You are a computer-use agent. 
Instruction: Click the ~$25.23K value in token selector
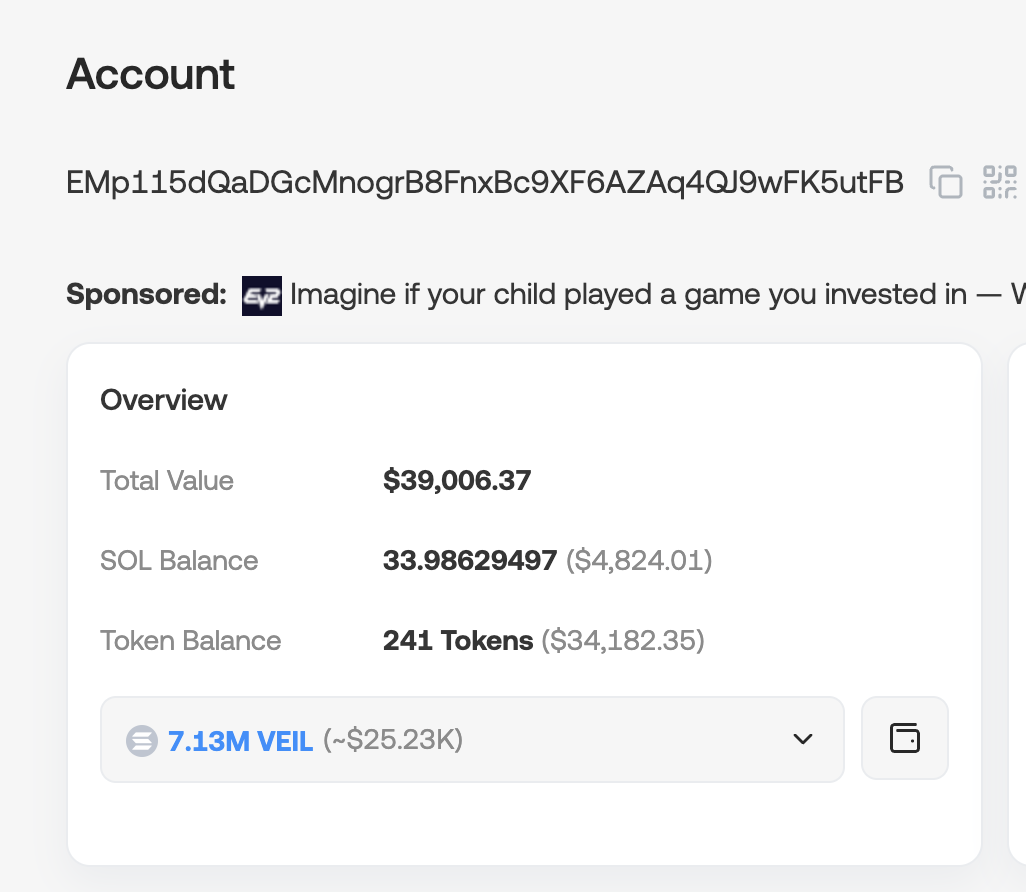click(393, 741)
